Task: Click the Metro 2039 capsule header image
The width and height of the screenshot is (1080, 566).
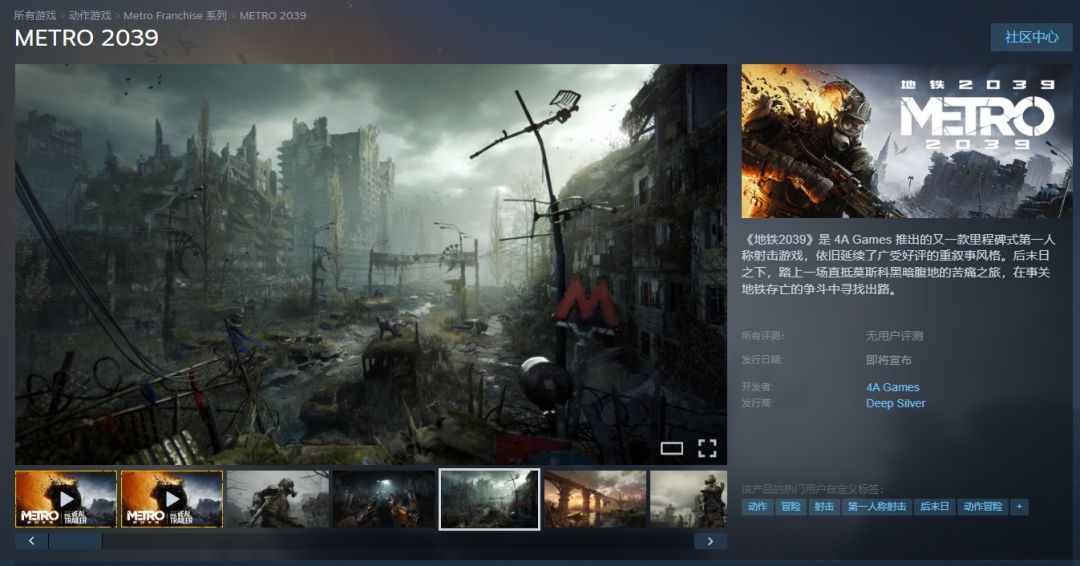Action: pos(906,141)
